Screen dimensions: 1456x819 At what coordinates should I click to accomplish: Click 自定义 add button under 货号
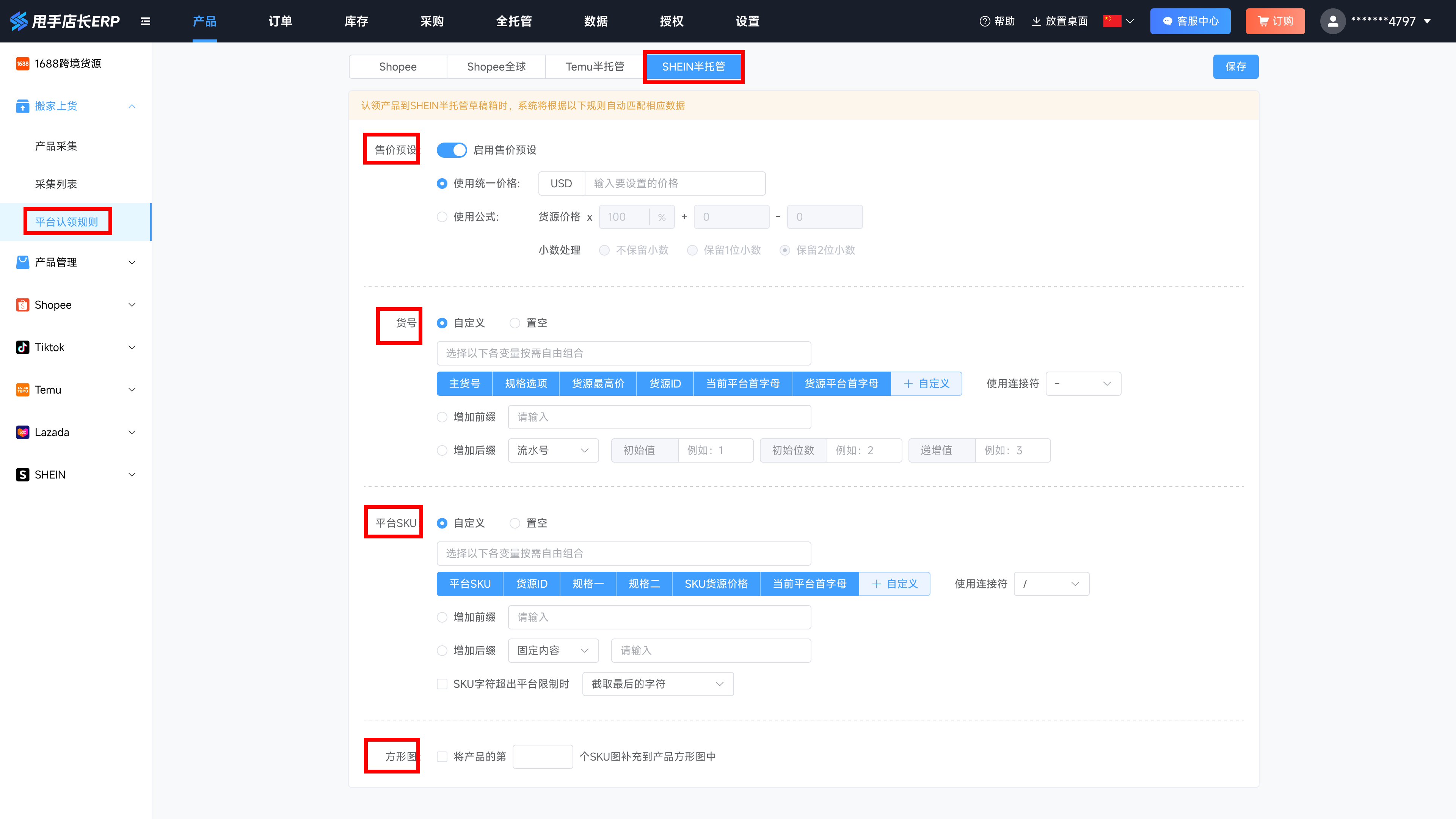(926, 384)
